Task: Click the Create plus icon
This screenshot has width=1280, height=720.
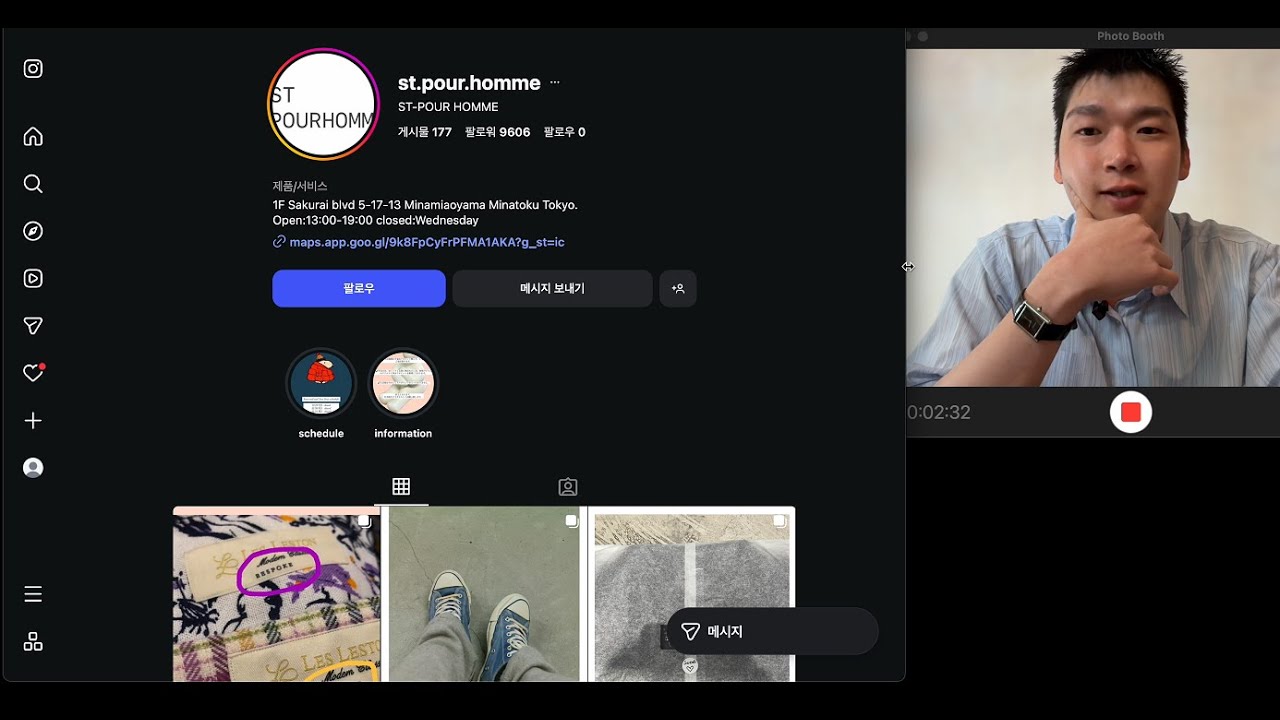Action: pyautogui.click(x=33, y=421)
